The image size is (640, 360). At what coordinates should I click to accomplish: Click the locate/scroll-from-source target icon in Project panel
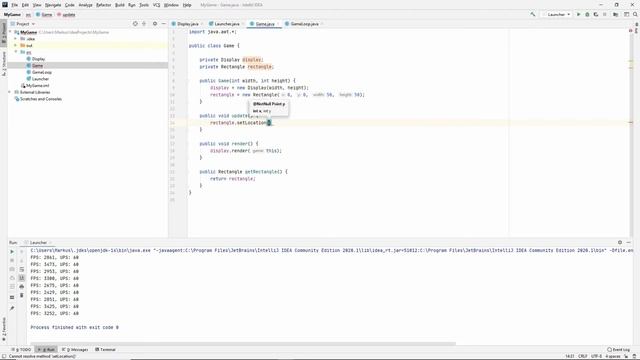(135, 24)
